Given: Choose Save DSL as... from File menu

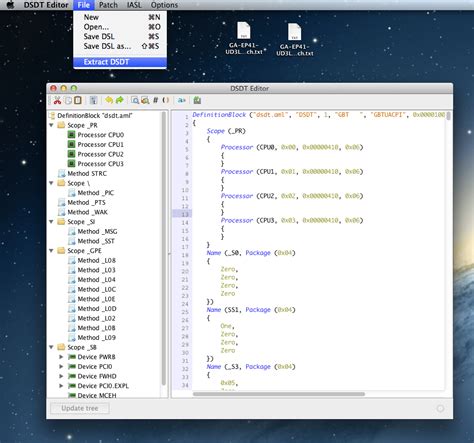Looking at the screenshot, I should coord(120,46).
